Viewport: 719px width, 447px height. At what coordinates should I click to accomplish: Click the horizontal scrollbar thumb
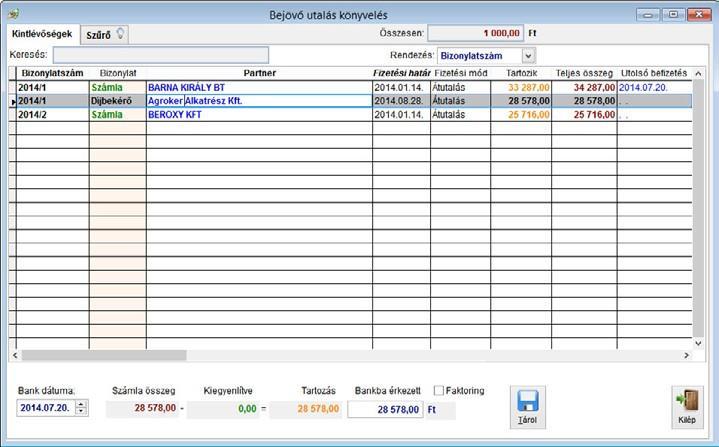click(x=104, y=355)
